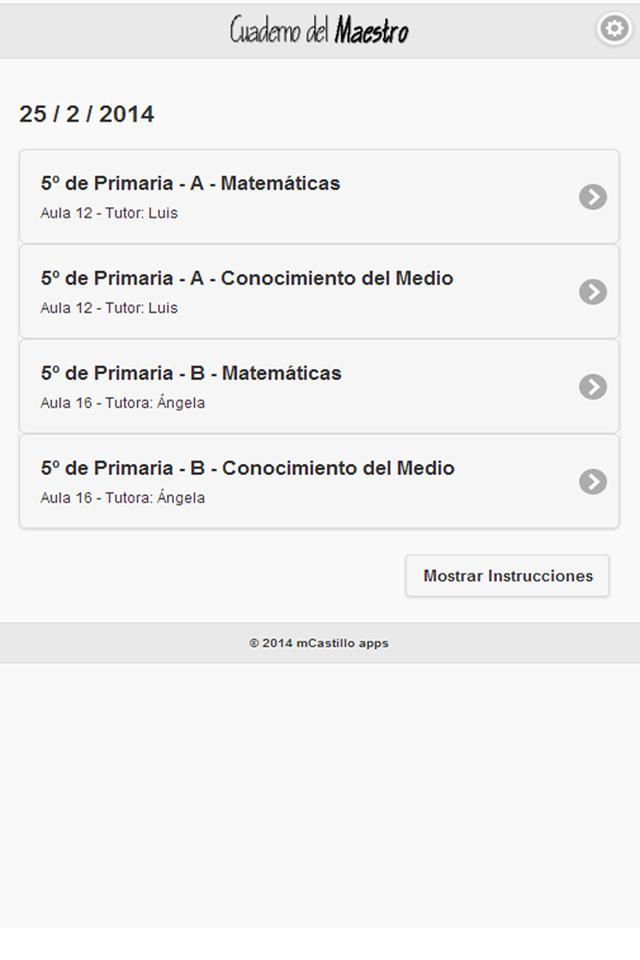Click the word 'del' in the app title

[318, 31]
